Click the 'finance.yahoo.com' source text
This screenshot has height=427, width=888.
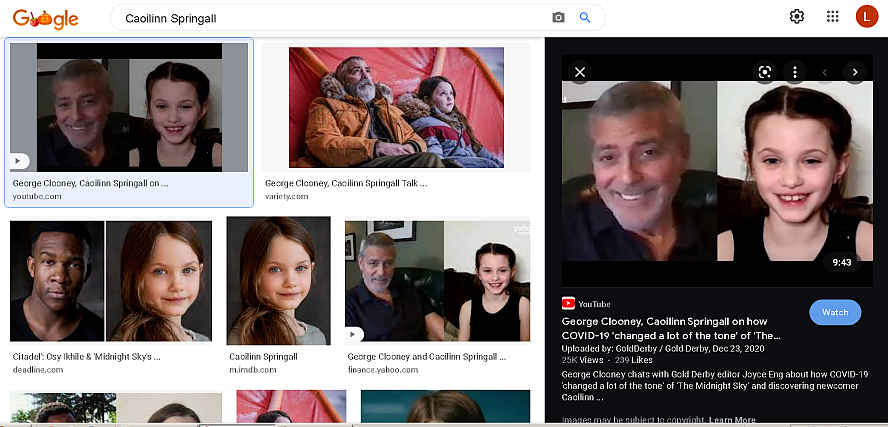tap(383, 370)
